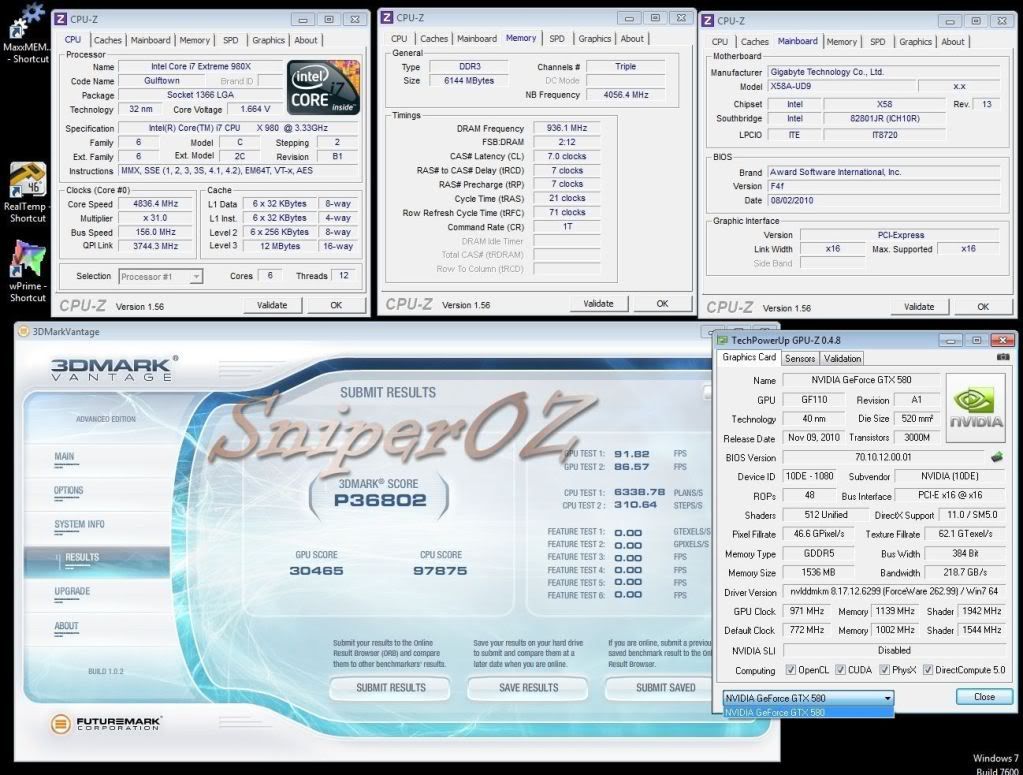Click the Intel Core i7 logo badge
Screen dimensions: 1023x775
coord(322,89)
